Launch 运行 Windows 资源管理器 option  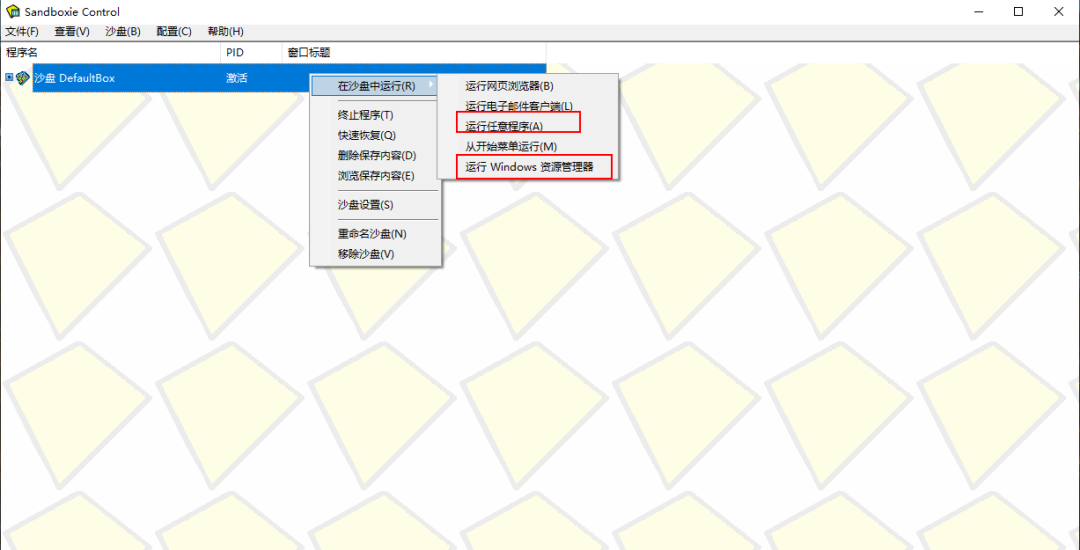[529, 167]
